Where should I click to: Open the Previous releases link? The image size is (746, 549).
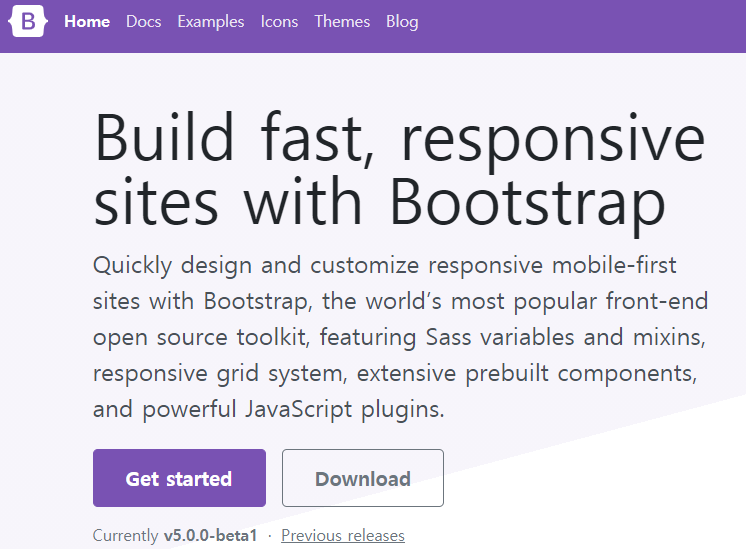point(343,536)
